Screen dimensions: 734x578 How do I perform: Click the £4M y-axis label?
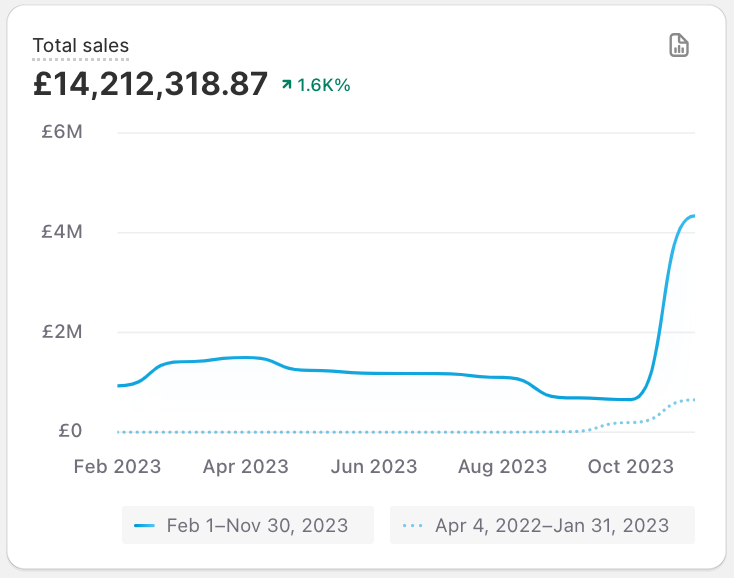61,232
